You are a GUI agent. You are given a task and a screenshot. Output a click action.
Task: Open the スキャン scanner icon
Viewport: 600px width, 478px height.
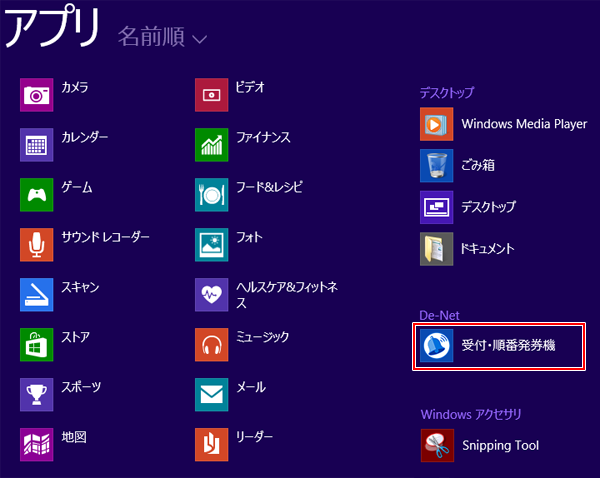click(x=36, y=295)
